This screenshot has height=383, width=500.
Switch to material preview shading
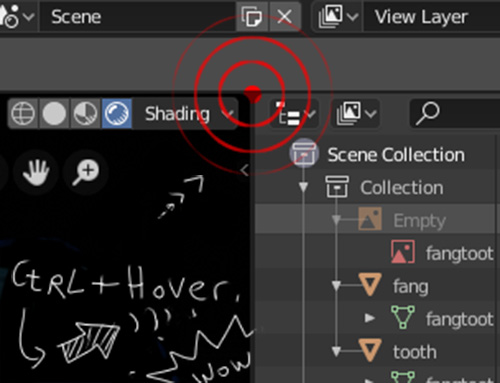click(85, 113)
